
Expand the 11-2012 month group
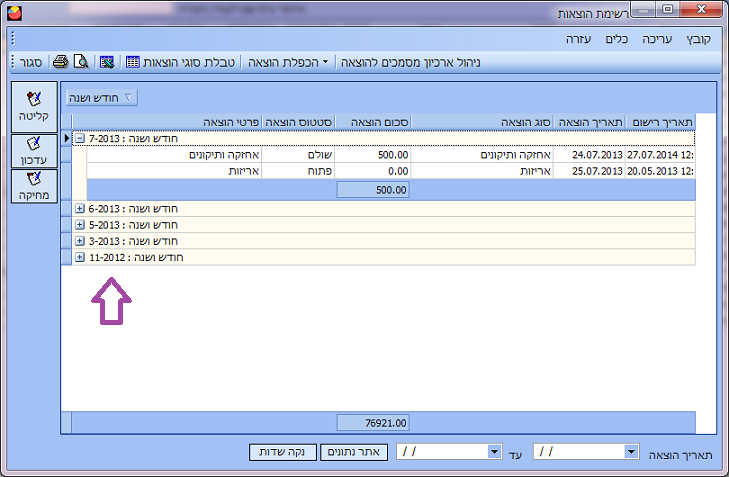pos(80,257)
